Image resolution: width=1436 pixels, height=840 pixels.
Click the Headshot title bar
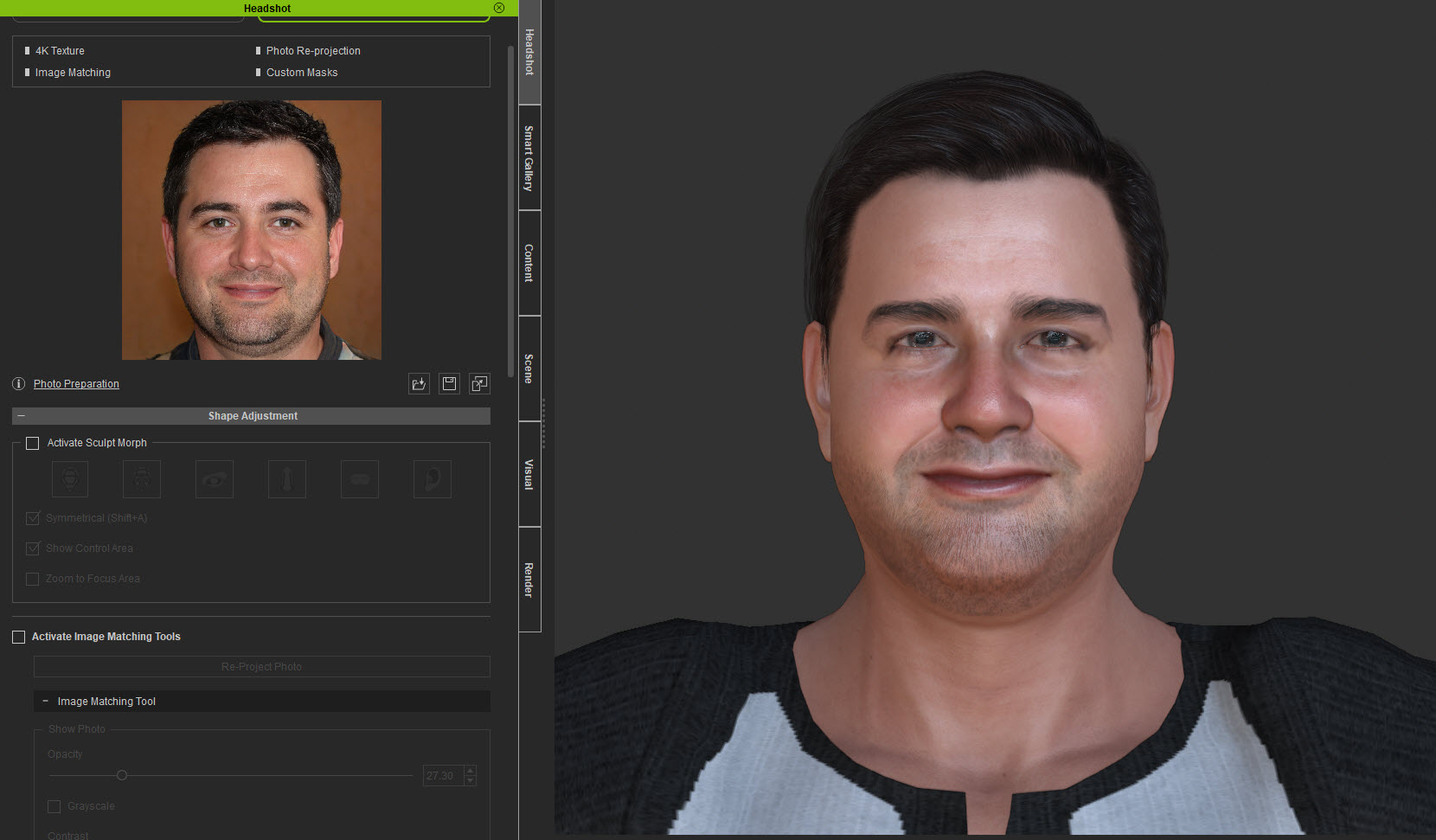pos(260,8)
